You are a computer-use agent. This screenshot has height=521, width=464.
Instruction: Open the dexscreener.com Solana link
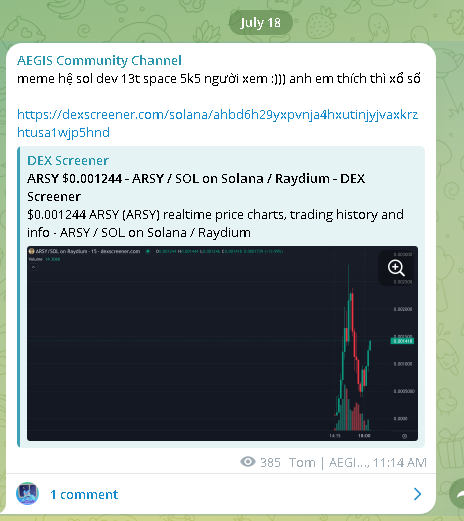(x=217, y=123)
